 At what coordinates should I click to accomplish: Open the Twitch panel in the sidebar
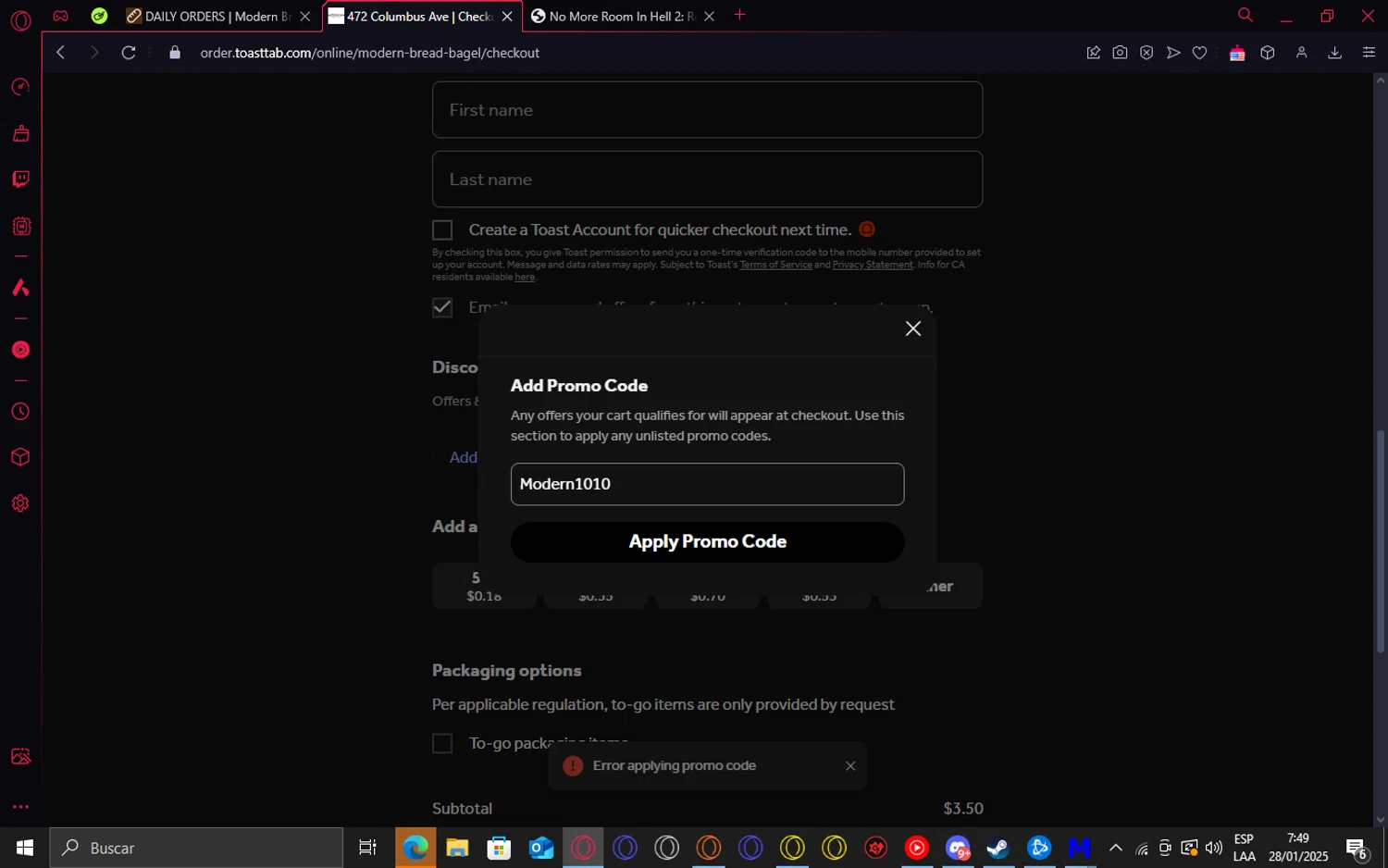[x=20, y=179]
